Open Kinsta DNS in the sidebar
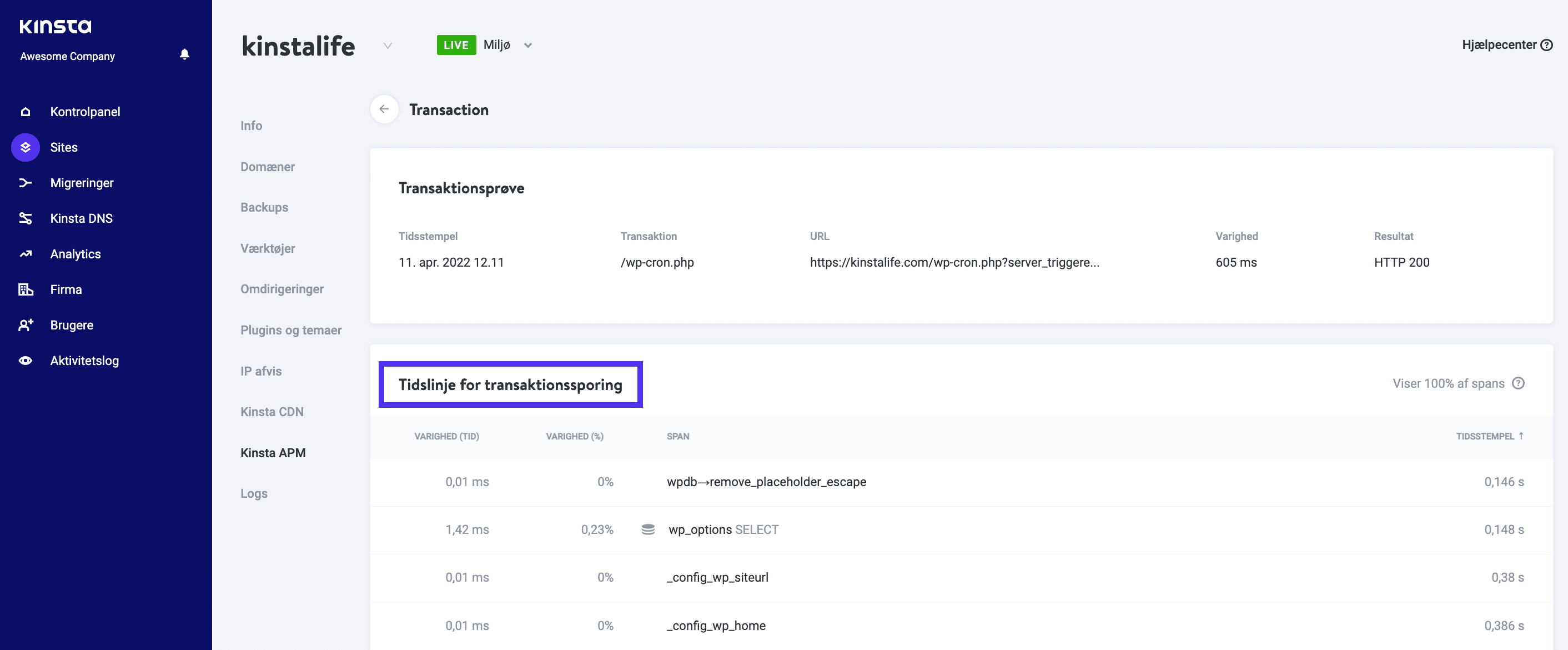Viewport: 1568px width, 650px height. coord(81,218)
